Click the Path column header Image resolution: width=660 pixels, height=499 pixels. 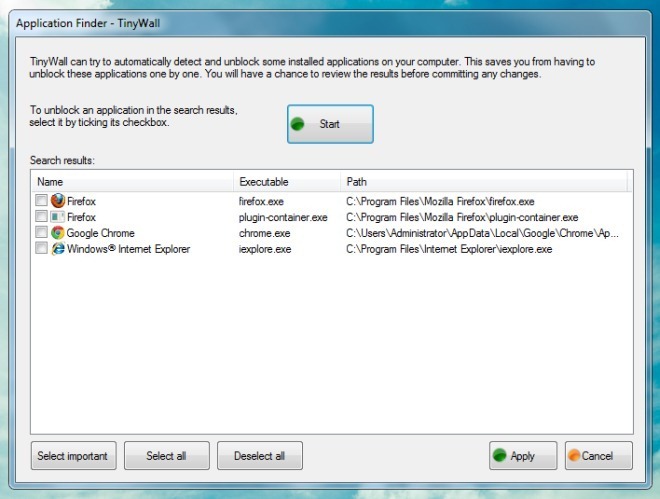click(484, 182)
